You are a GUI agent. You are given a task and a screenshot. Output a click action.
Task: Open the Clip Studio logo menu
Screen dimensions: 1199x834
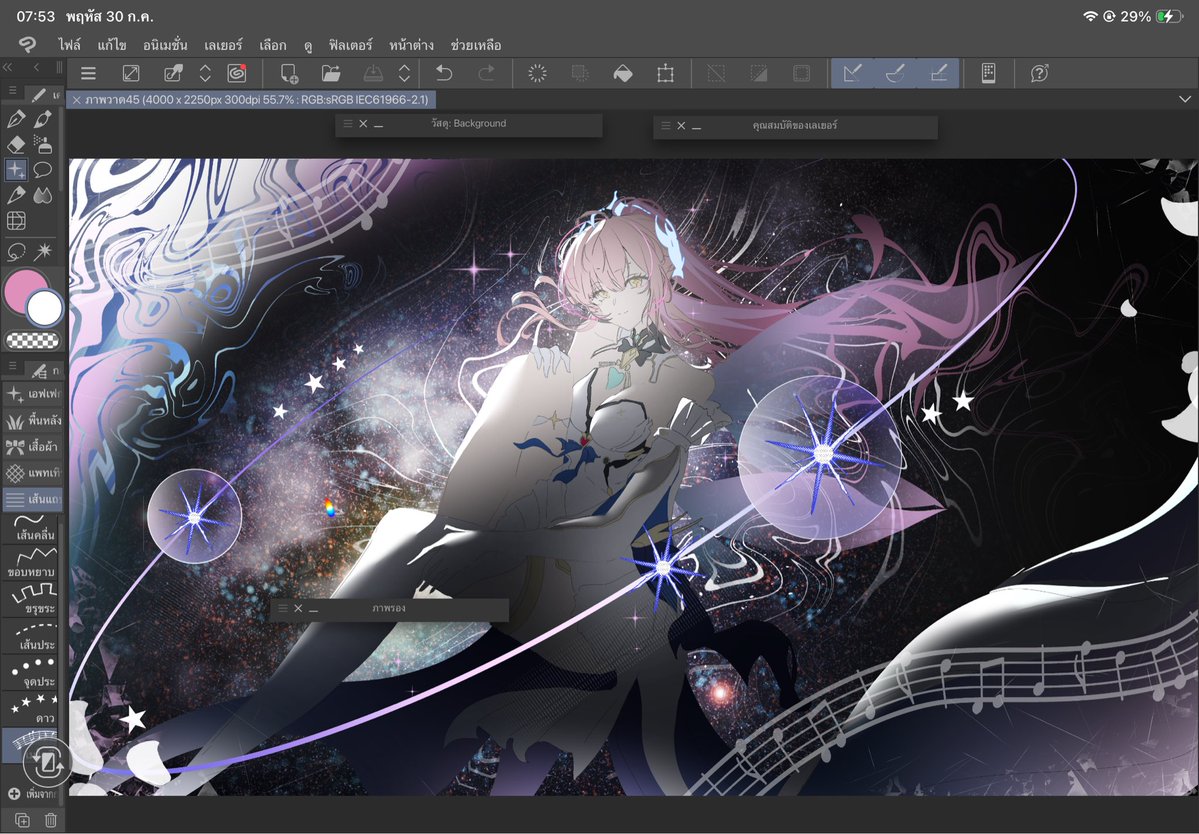[27, 44]
